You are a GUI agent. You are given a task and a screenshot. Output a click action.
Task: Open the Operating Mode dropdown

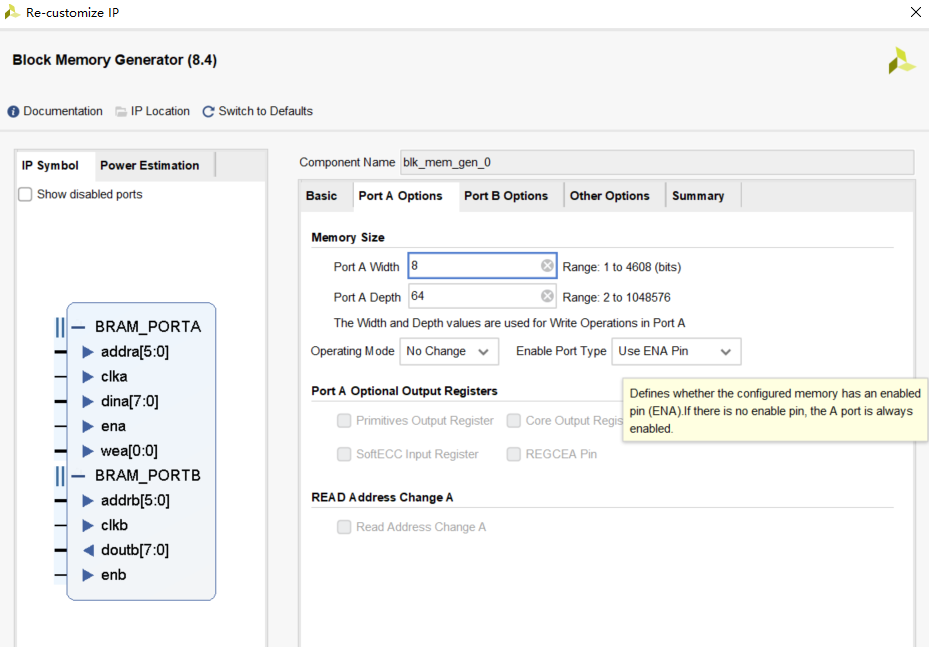click(x=449, y=351)
